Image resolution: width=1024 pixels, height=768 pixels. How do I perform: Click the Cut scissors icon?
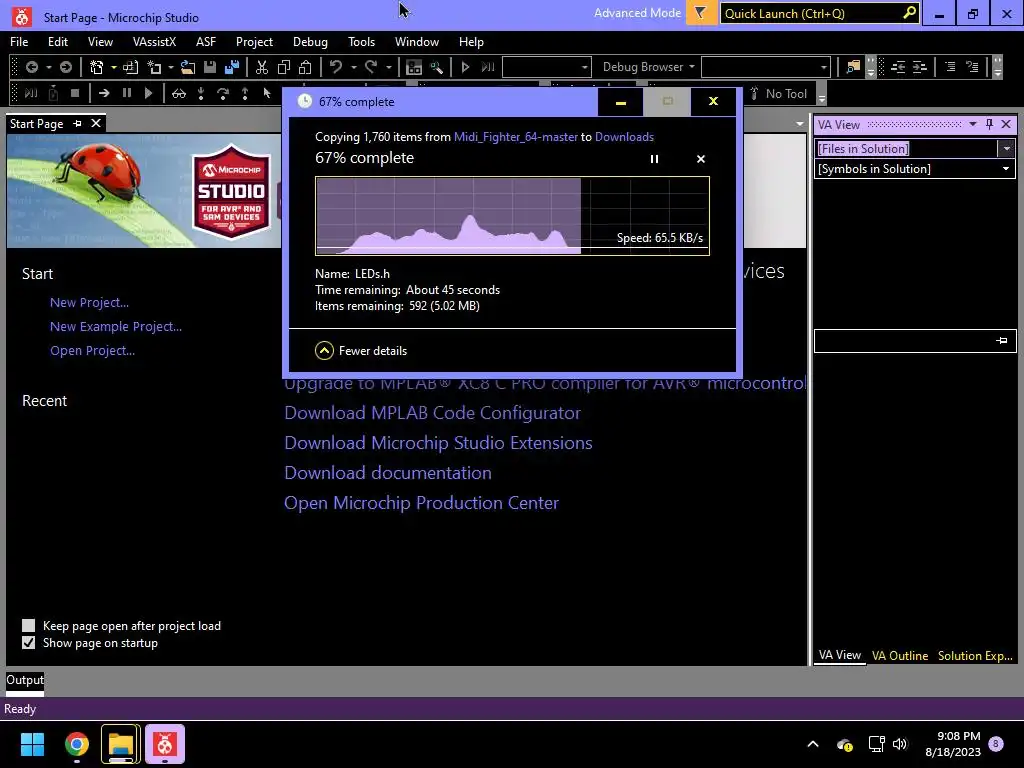262,67
